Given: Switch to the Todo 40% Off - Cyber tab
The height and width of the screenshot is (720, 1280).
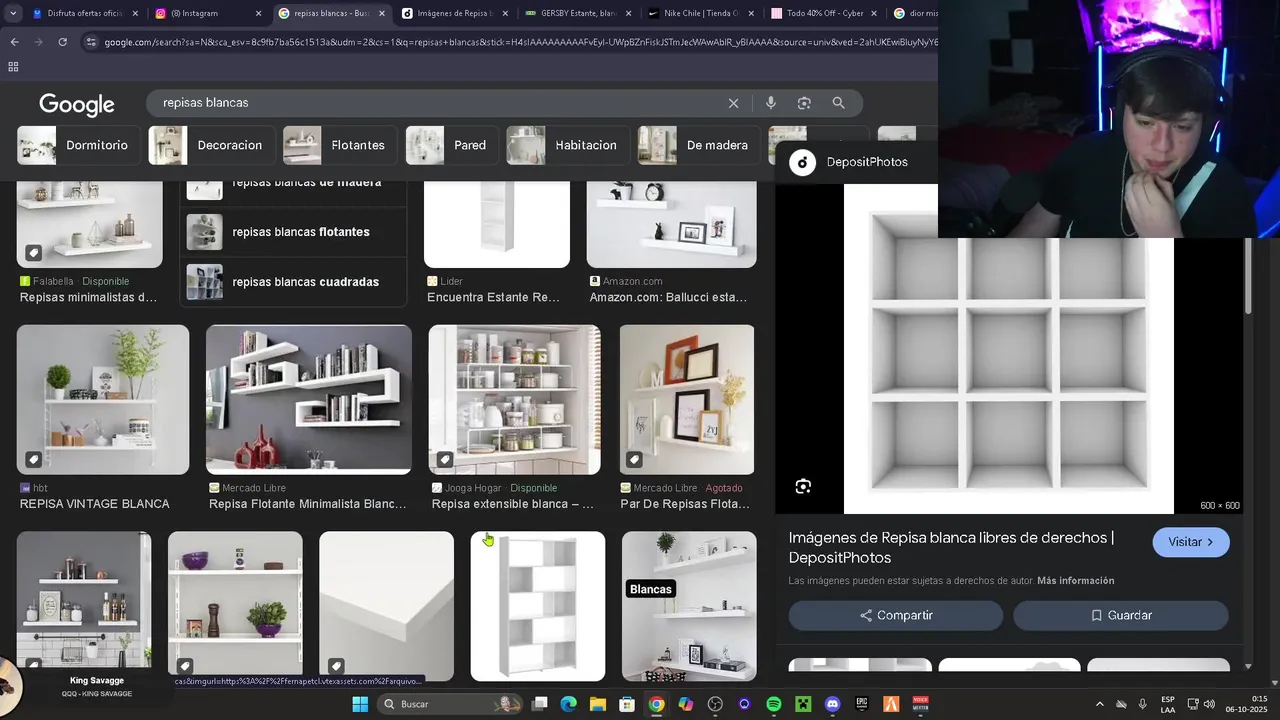Looking at the screenshot, I should tap(823, 14).
